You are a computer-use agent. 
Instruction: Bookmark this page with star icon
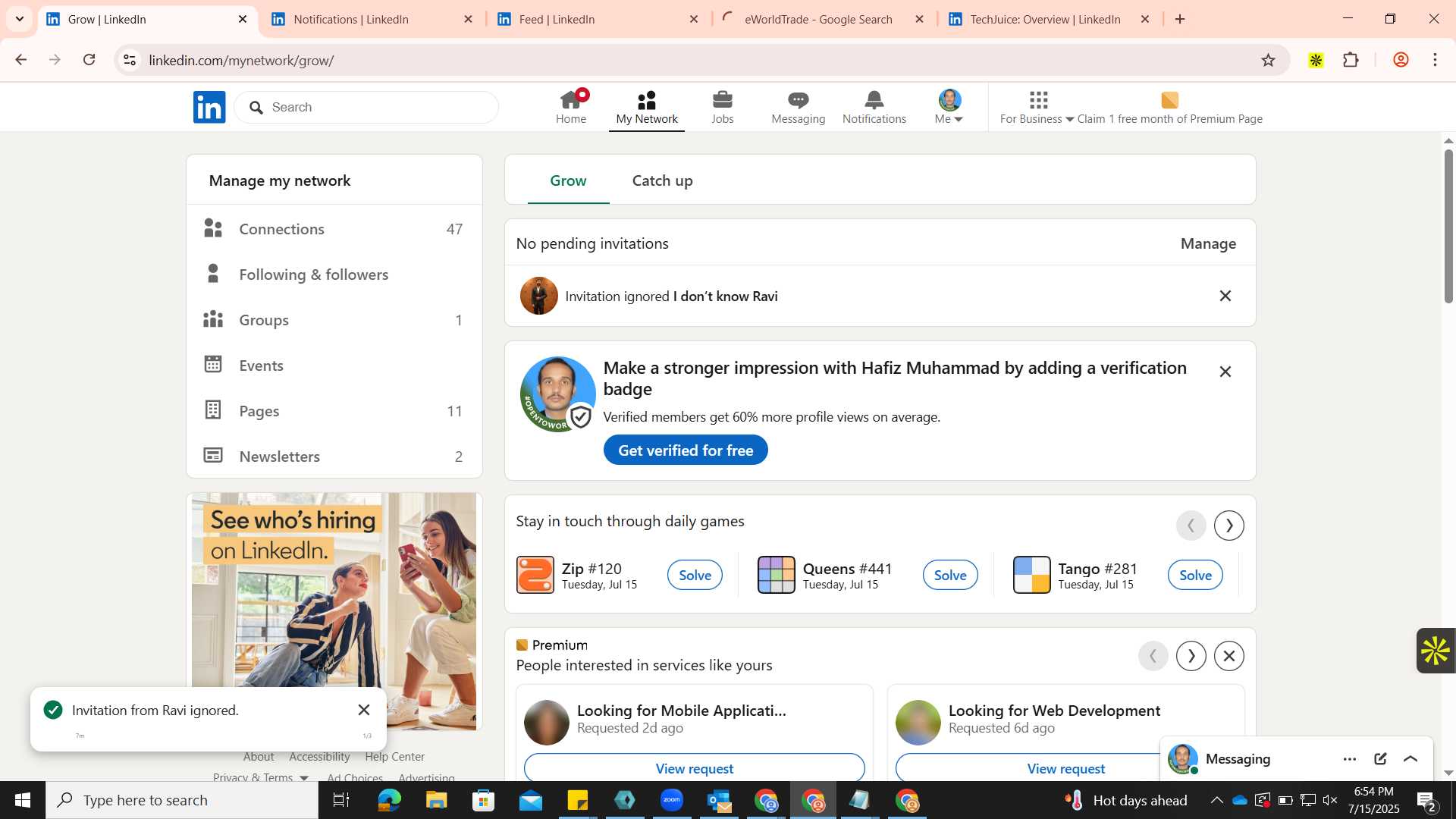coord(1268,60)
